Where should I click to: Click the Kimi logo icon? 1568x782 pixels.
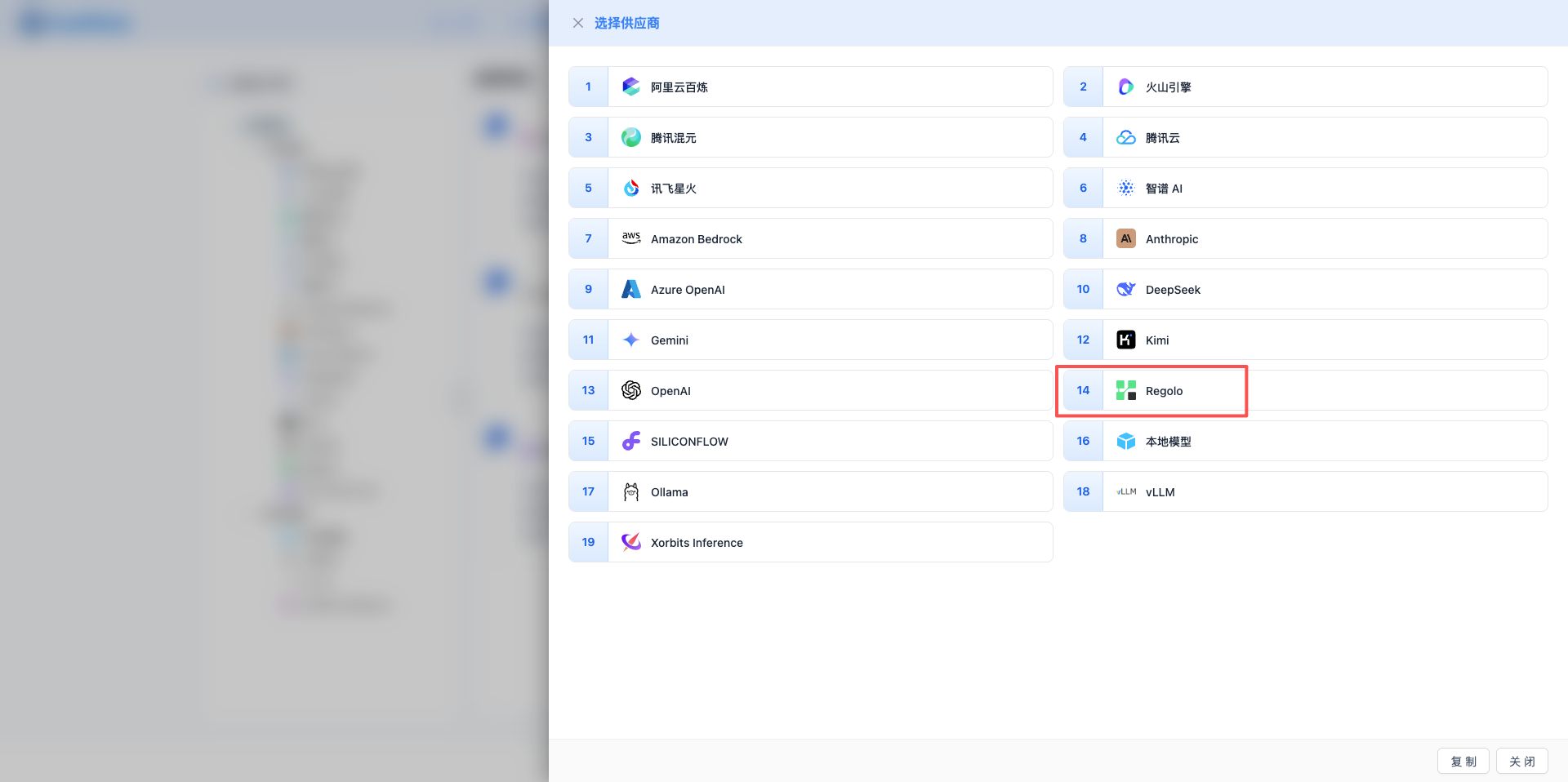tap(1125, 340)
